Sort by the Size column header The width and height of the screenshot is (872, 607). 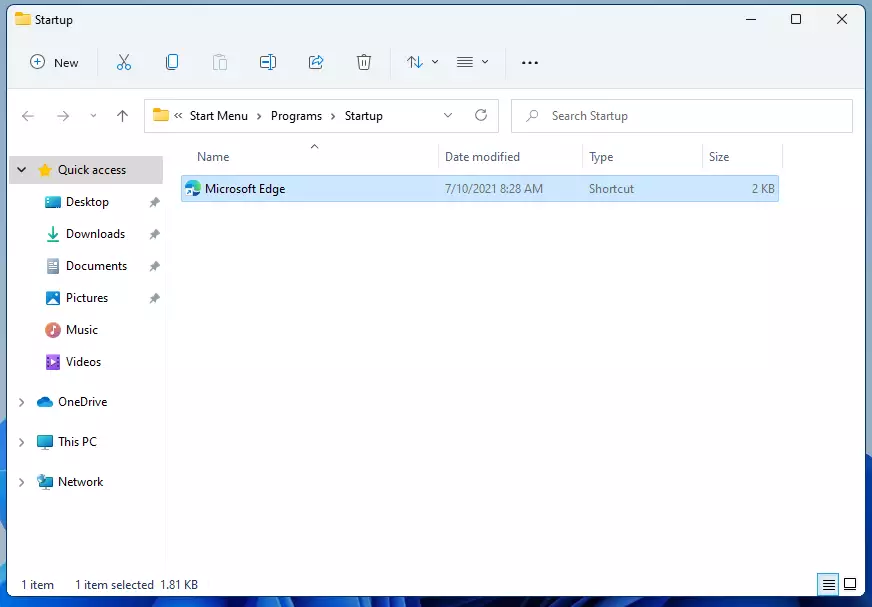[x=742, y=157]
